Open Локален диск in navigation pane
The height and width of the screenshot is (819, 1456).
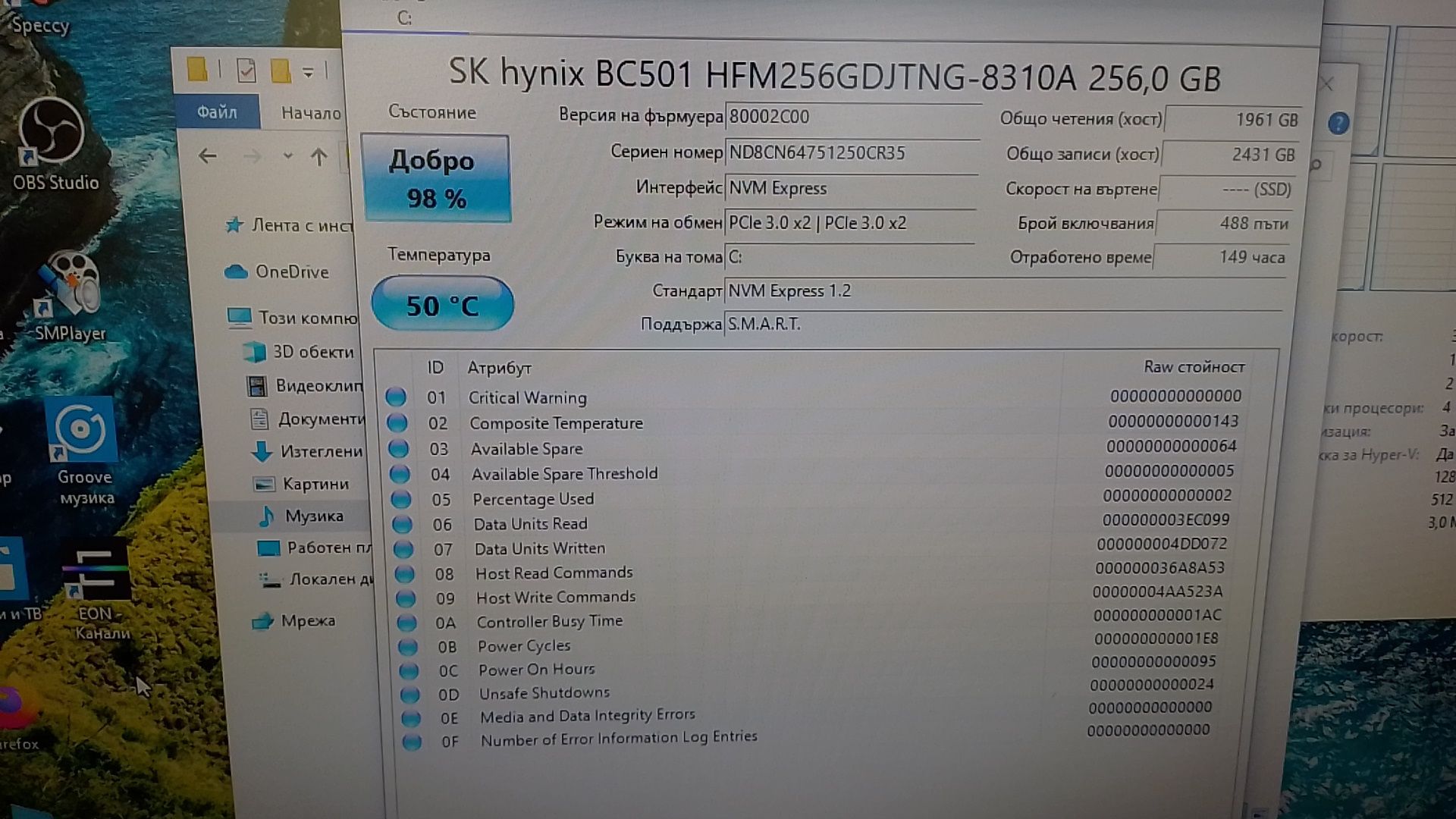316,579
